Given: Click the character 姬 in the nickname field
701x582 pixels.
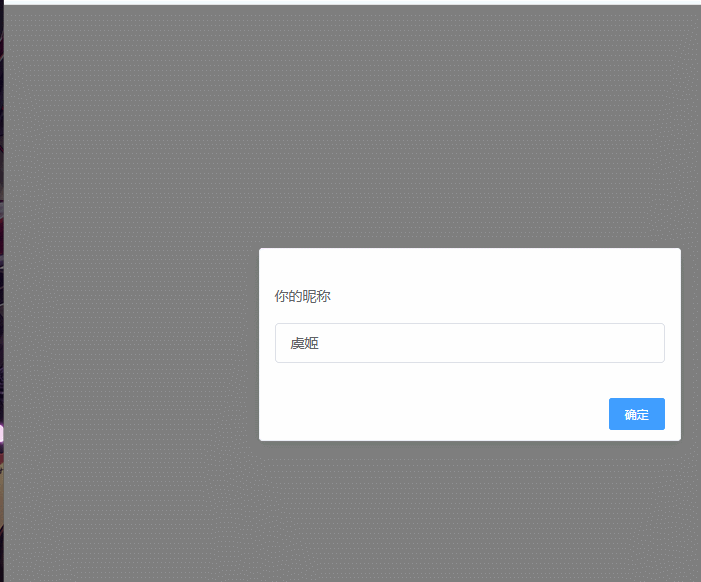Looking at the screenshot, I should [312, 343].
